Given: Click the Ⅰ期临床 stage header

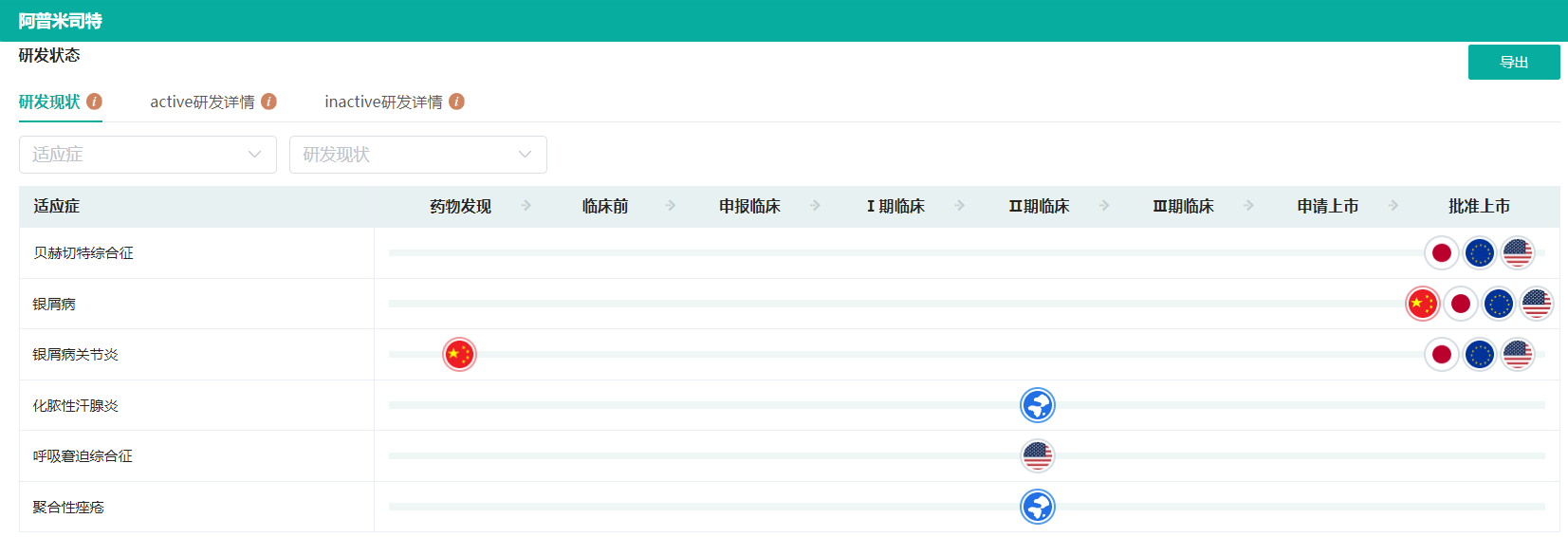Looking at the screenshot, I should [x=895, y=206].
